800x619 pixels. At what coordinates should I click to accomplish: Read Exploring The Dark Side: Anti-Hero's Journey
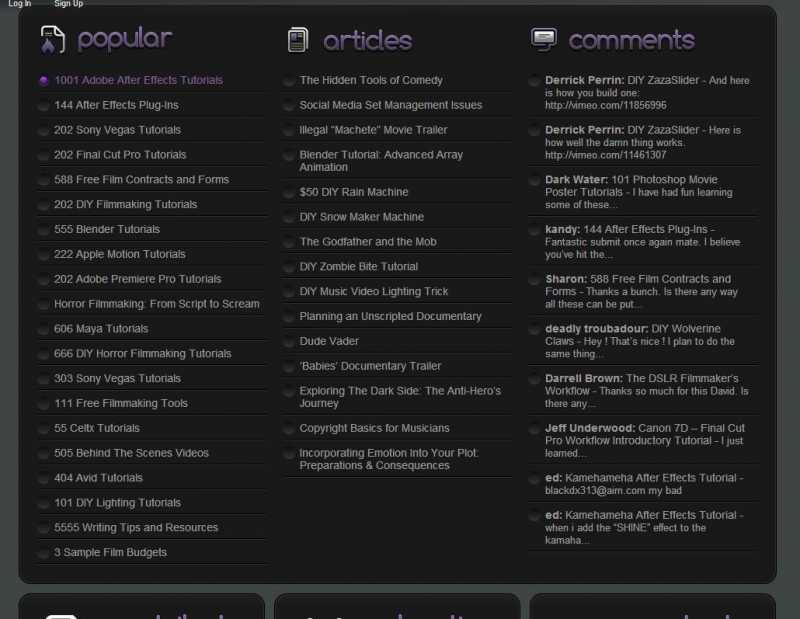pyautogui.click(x=400, y=398)
